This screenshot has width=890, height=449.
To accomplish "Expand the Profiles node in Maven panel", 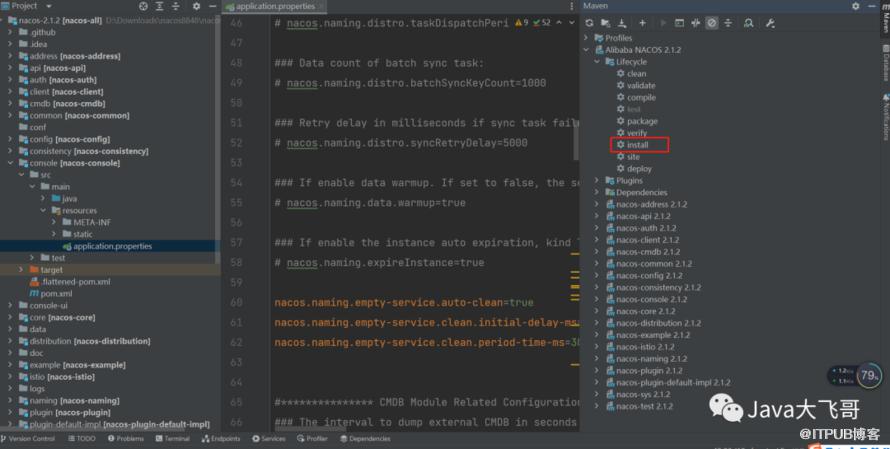I will [x=590, y=38].
